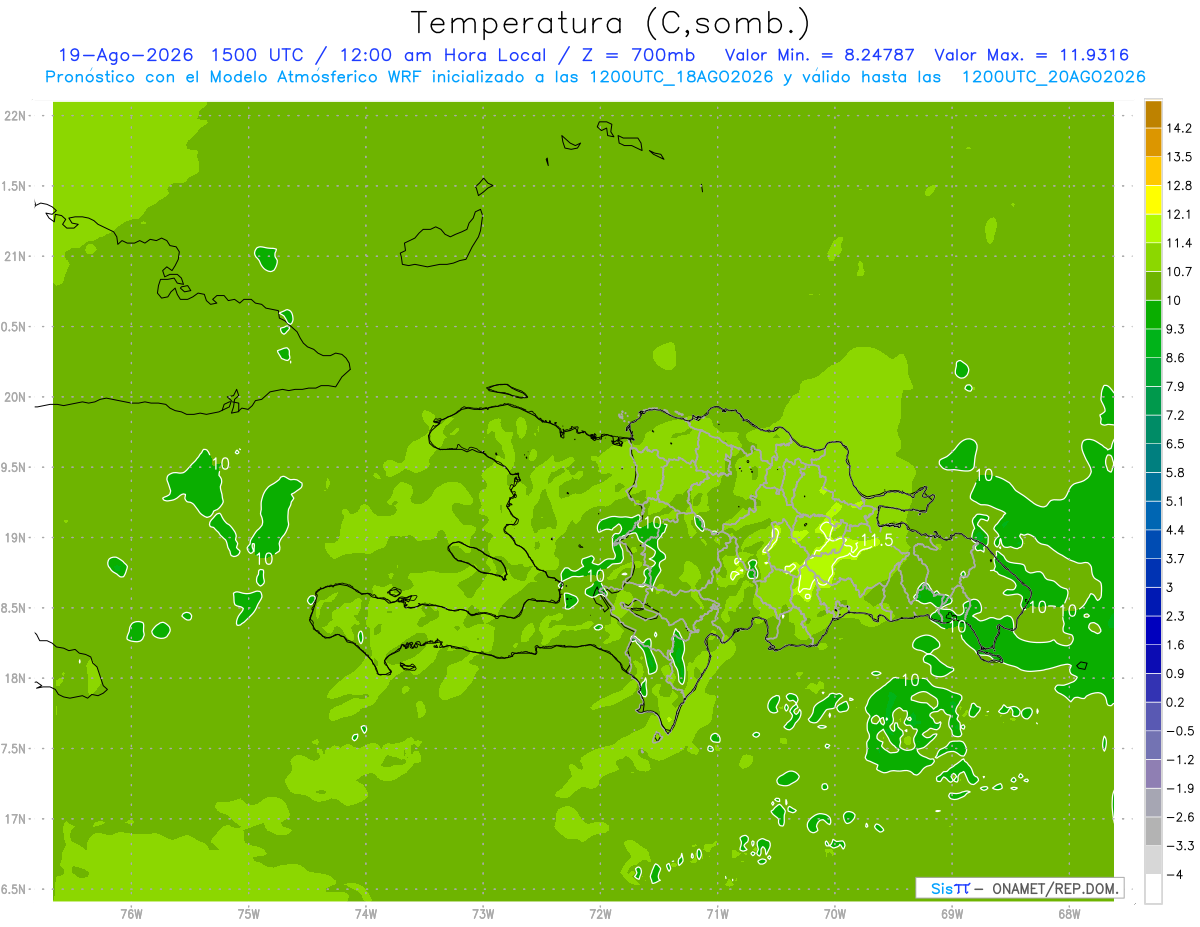
Task: Click the dark green swatch between 9.3 and 10
Action: click(1153, 314)
